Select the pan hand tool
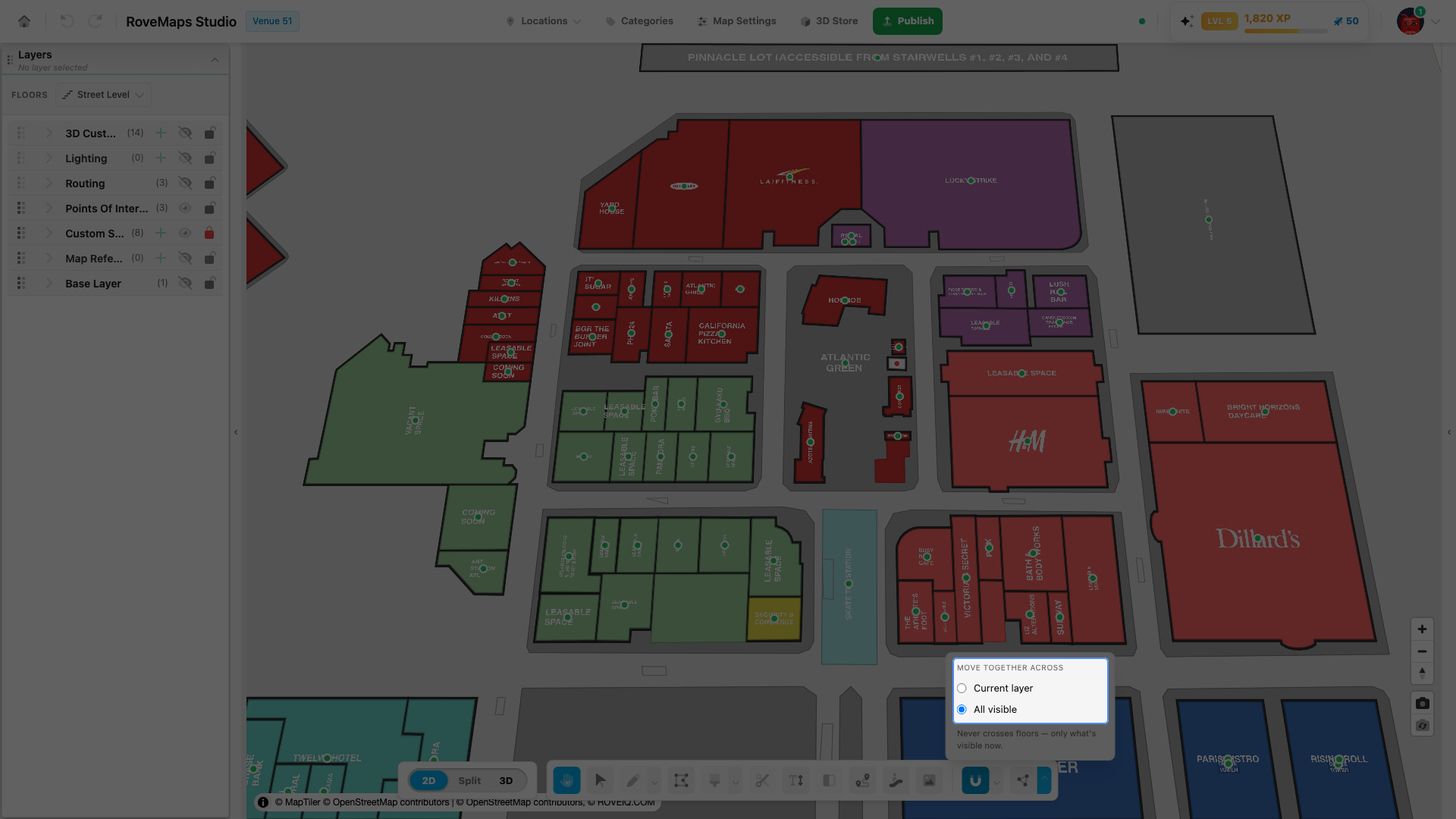 (566, 780)
